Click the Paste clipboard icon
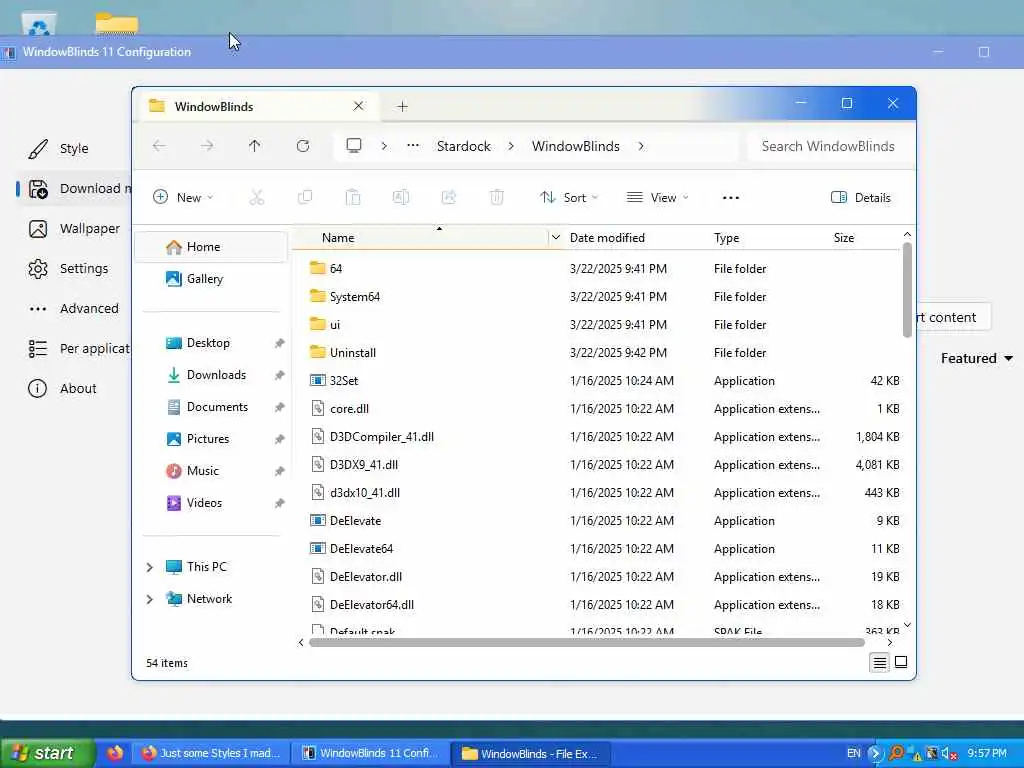The width and height of the screenshot is (1024, 768). click(x=353, y=197)
